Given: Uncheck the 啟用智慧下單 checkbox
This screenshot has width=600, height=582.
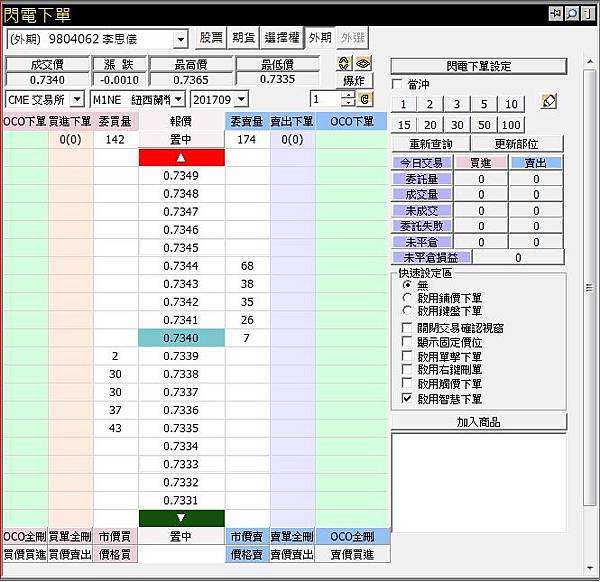Looking at the screenshot, I should (x=407, y=399).
